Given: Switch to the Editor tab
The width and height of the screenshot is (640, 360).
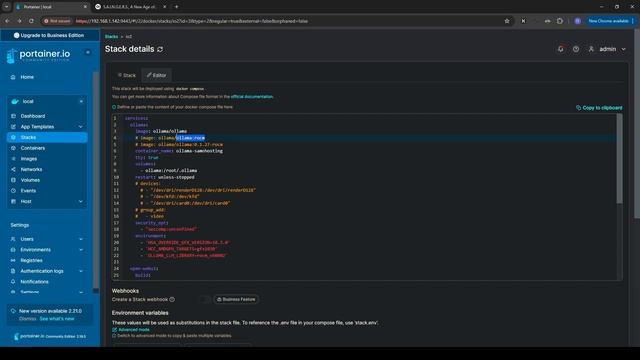Looking at the screenshot, I should click(x=157, y=75).
